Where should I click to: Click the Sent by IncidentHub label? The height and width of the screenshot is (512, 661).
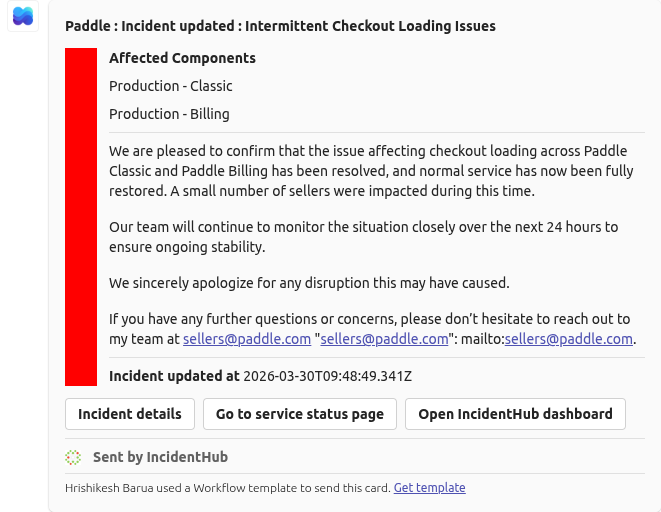pyautogui.click(x=160, y=457)
